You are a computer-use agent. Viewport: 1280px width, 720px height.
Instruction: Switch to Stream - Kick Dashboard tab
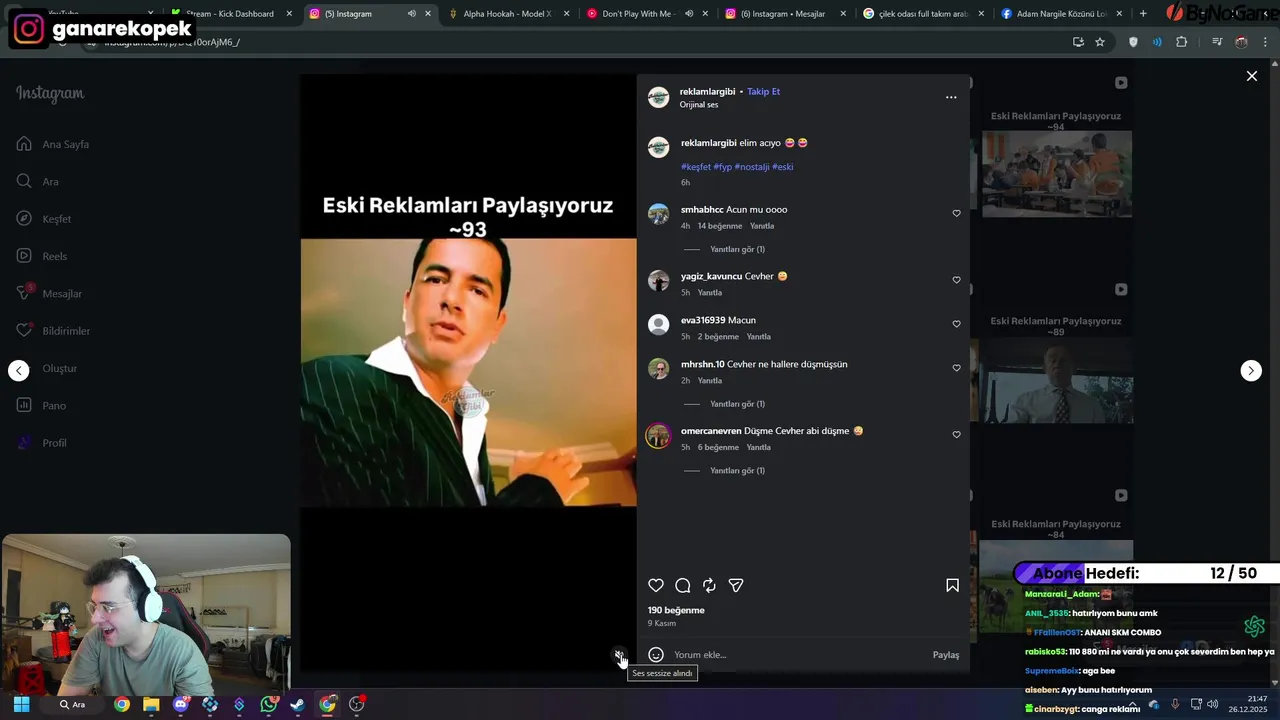[x=229, y=14]
